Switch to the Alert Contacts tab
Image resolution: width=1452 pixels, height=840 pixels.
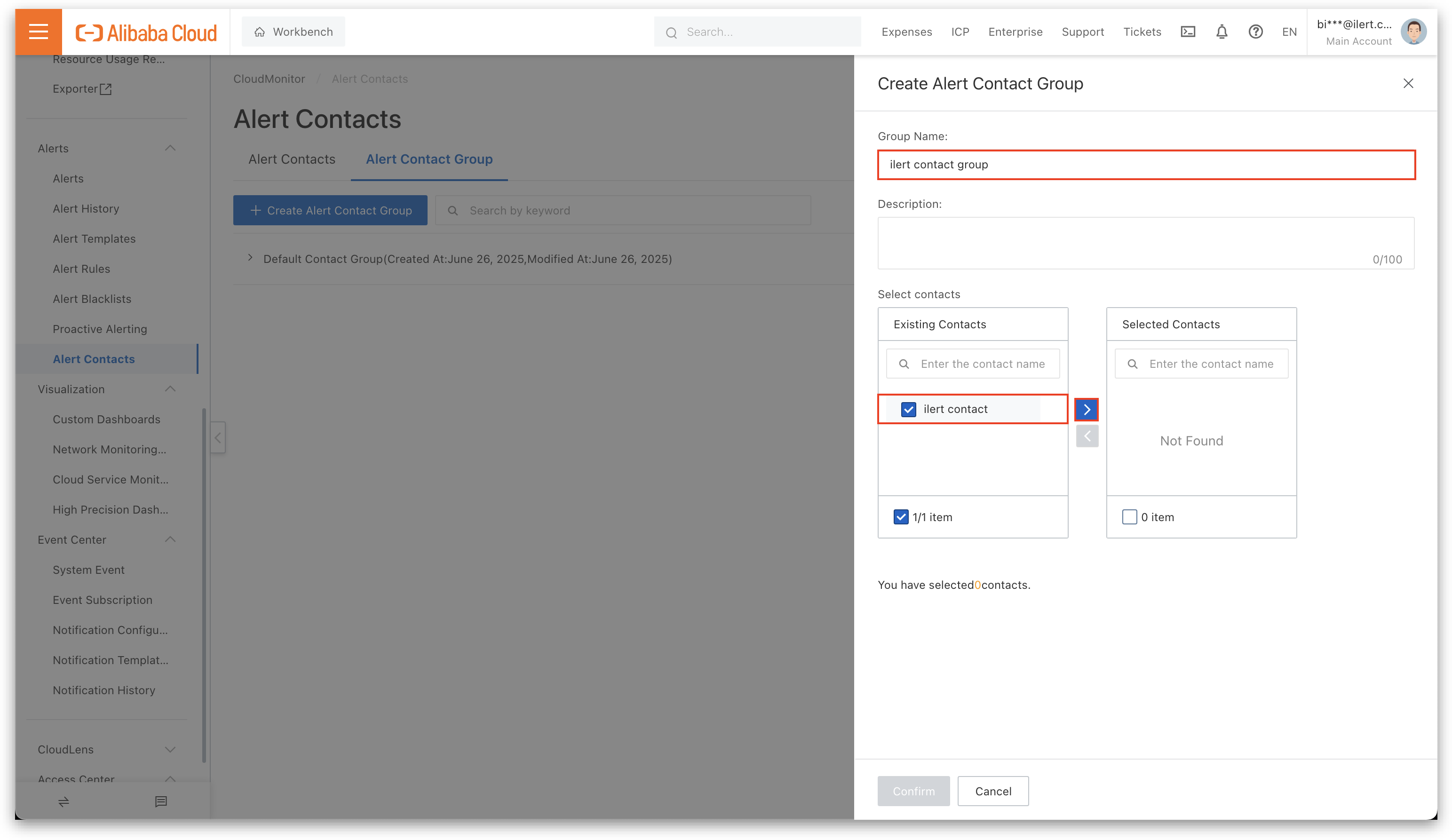292,159
